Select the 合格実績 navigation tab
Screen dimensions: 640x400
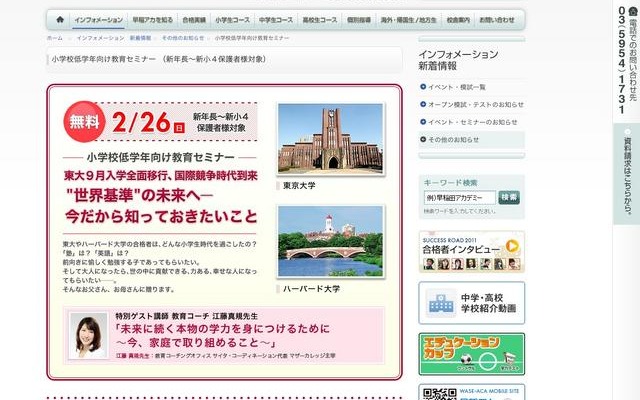click(x=194, y=20)
